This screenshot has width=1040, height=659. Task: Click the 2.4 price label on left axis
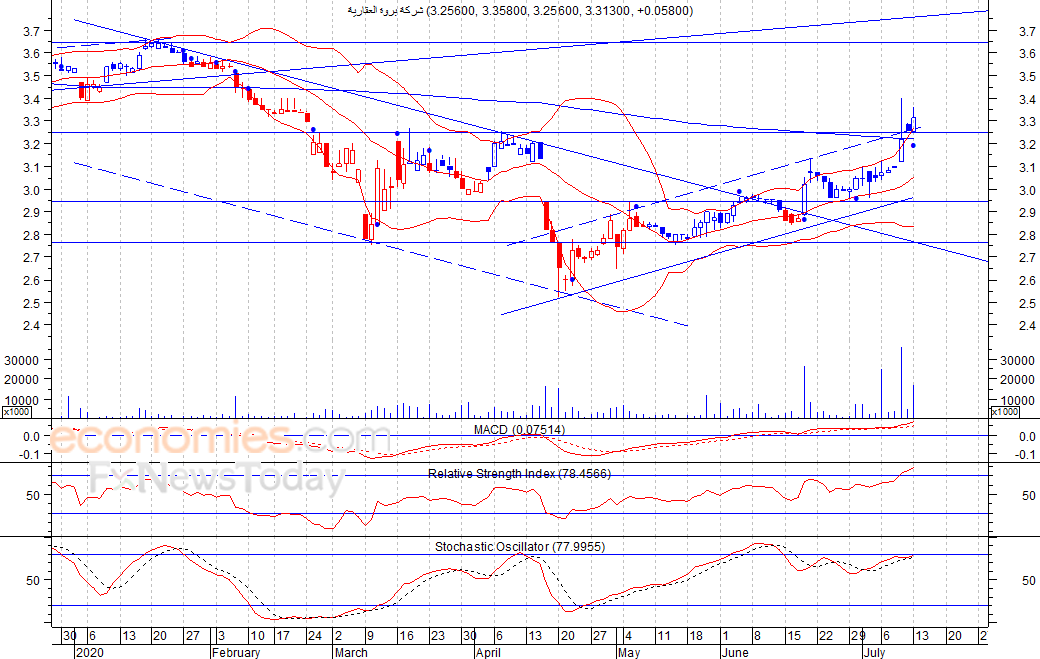[32, 326]
